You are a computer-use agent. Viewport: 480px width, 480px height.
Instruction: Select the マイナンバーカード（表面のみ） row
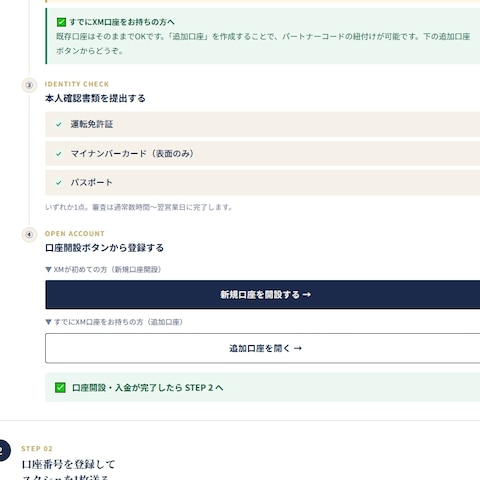(263, 153)
